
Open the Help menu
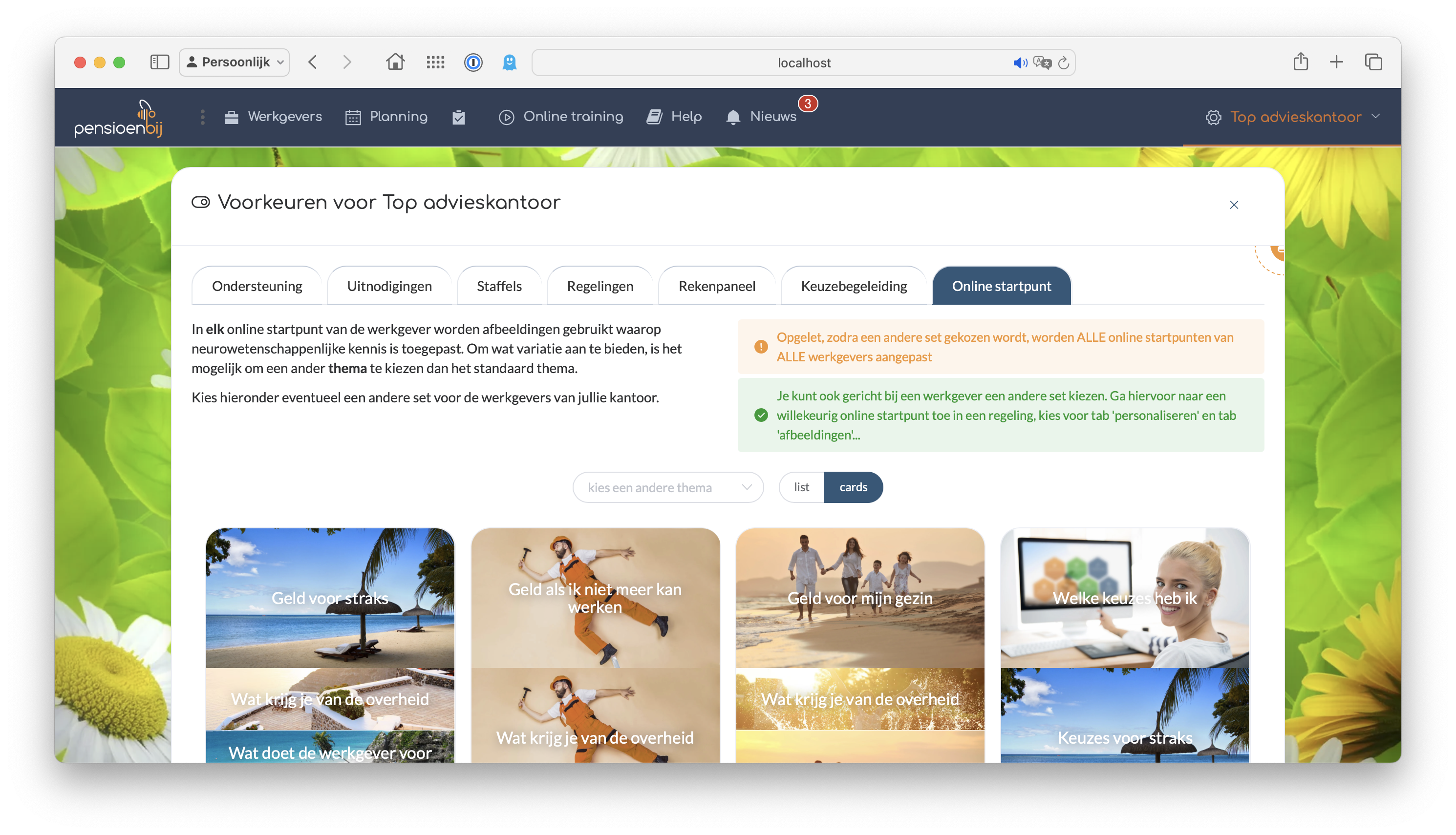675,117
